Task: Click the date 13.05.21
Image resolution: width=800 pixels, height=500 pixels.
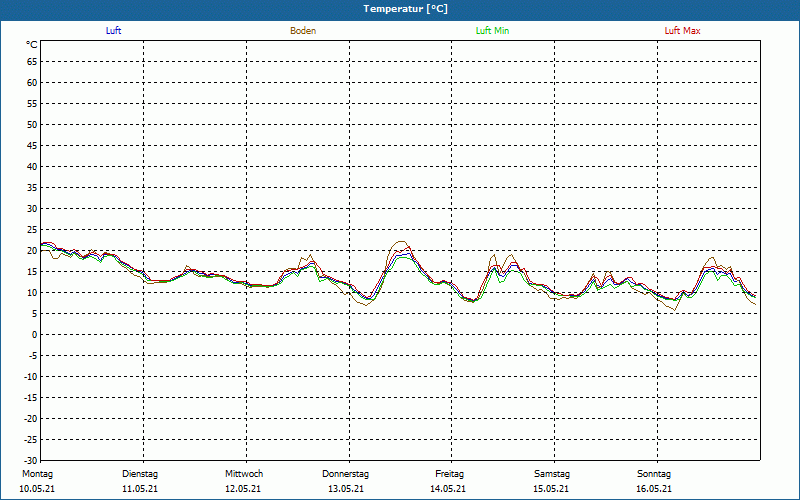Action: pos(346,489)
